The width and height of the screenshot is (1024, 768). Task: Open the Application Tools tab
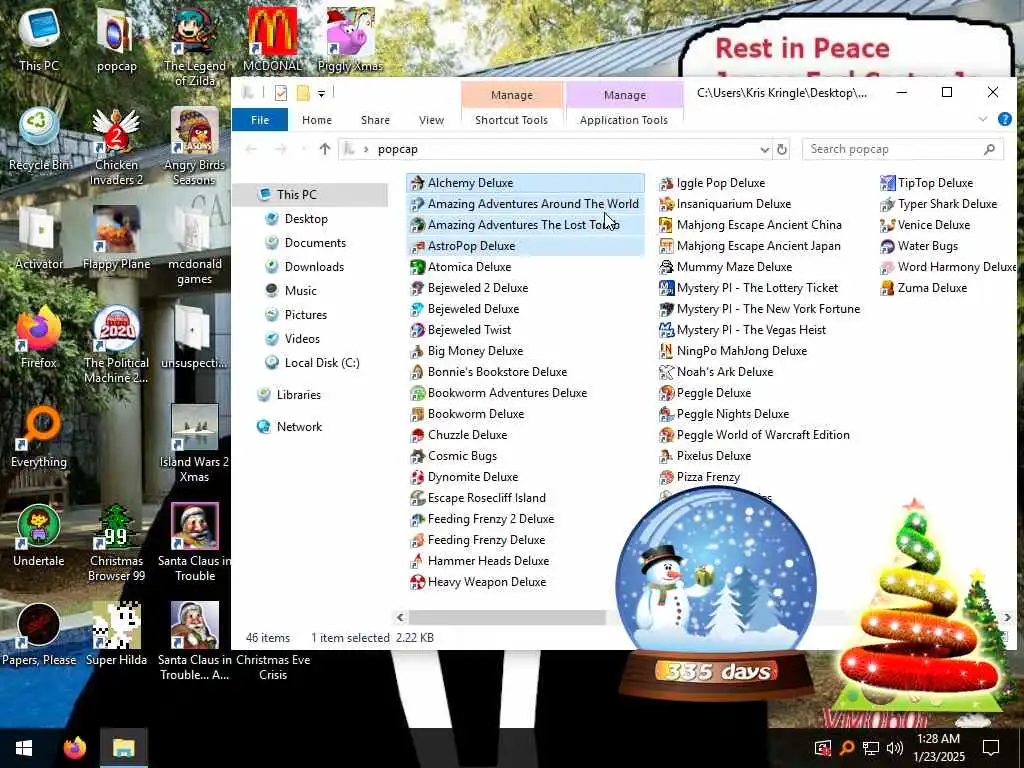pyautogui.click(x=624, y=120)
